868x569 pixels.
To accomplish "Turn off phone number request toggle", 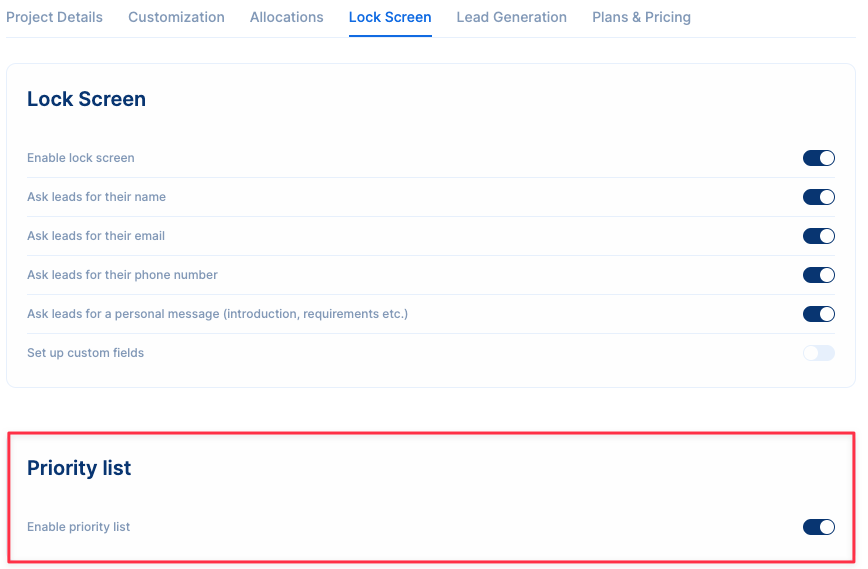I will pyautogui.click(x=819, y=275).
